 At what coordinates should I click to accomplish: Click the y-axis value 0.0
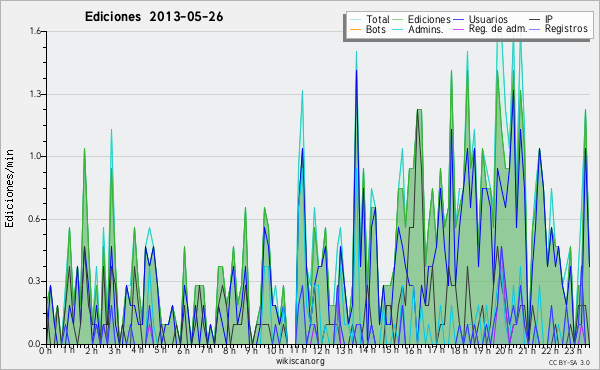(x=35, y=344)
